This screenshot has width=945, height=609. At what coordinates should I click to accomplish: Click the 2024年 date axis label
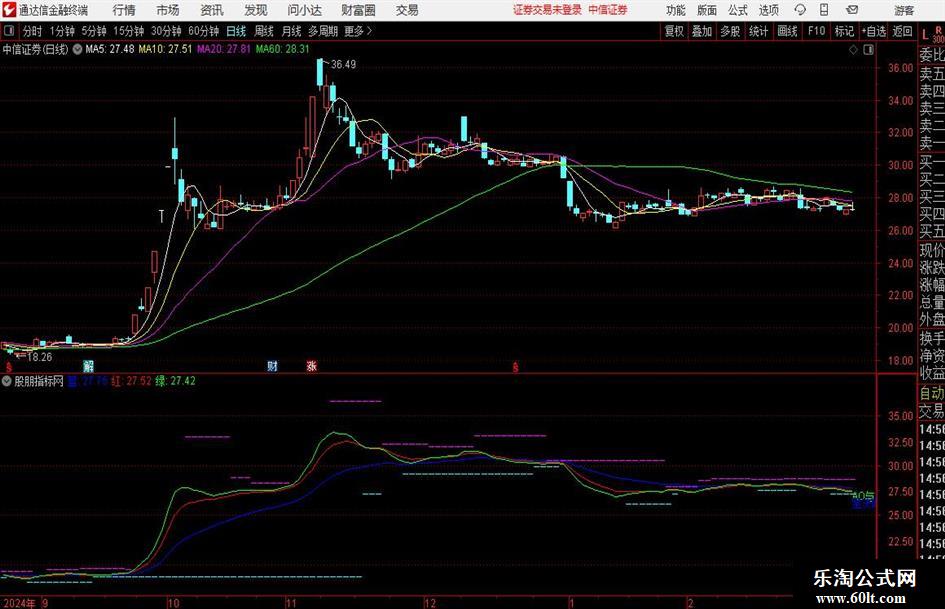tap(19, 603)
